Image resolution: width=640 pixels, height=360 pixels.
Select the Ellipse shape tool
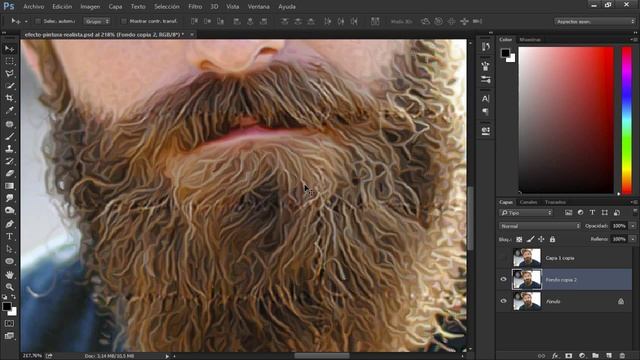click(x=9, y=261)
